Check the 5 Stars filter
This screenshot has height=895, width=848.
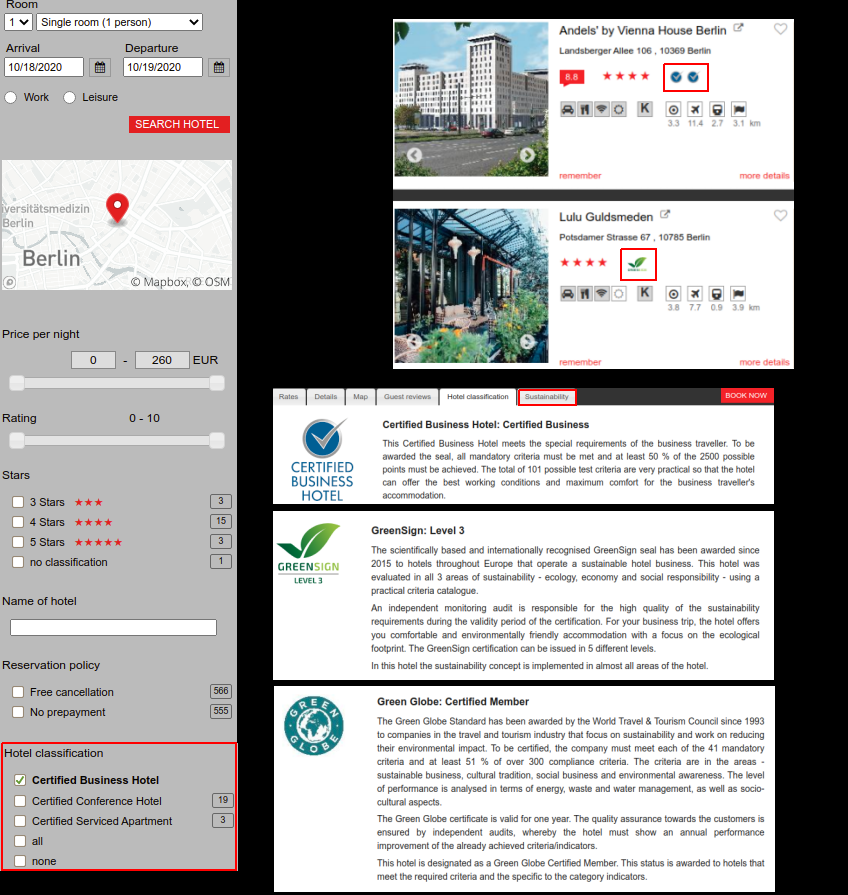click(x=18, y=542)
